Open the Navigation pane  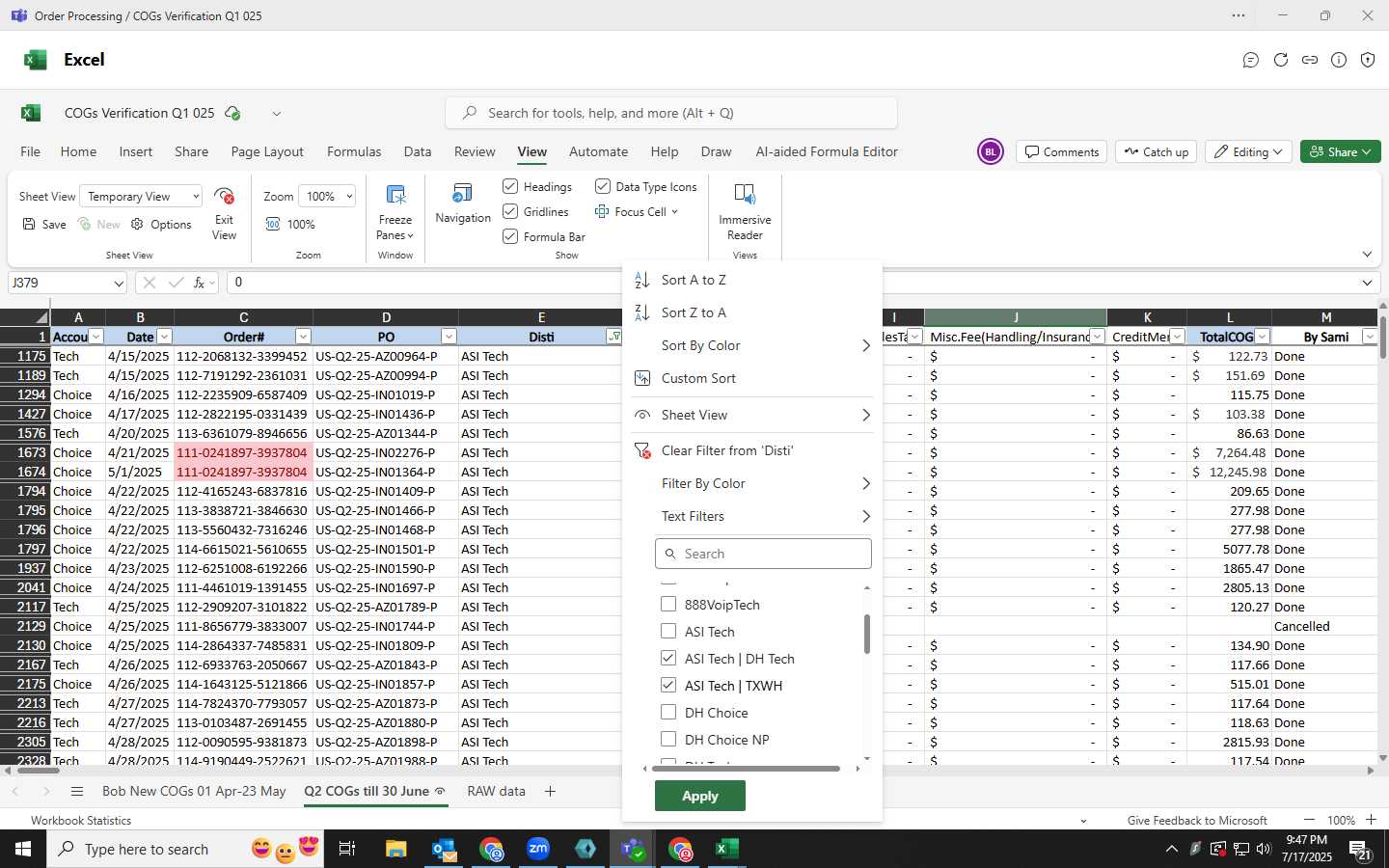click(463, 203)
